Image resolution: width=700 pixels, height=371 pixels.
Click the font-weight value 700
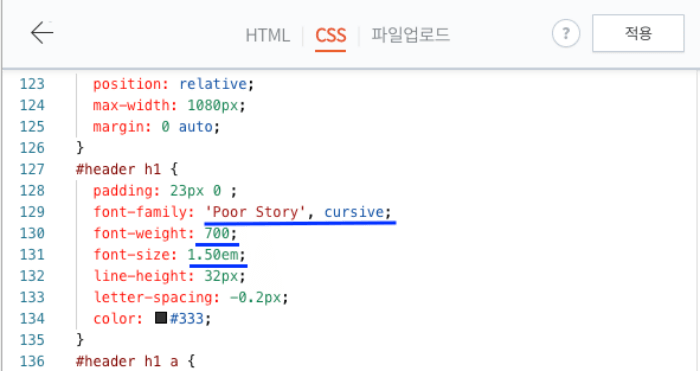coord(217,233)
